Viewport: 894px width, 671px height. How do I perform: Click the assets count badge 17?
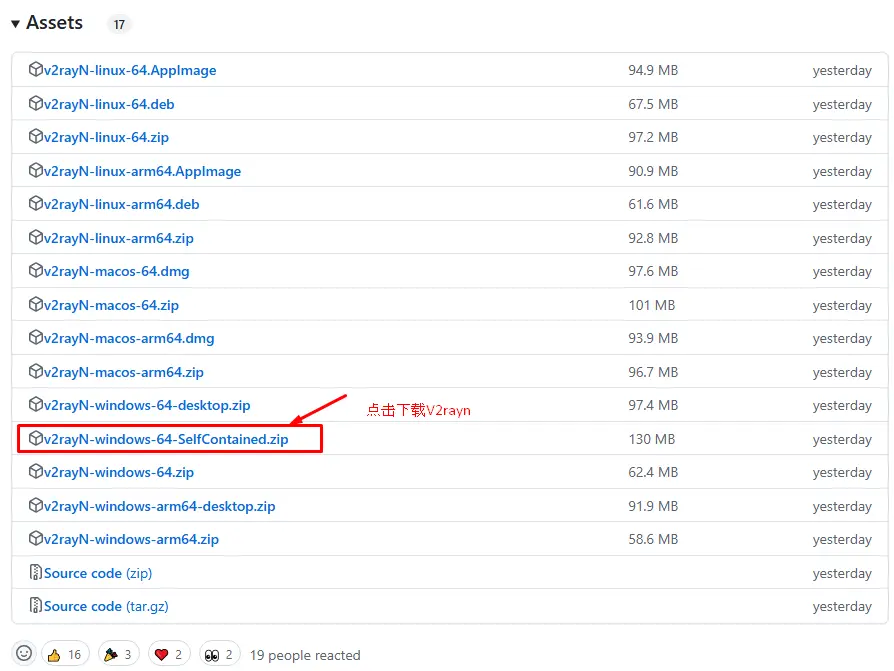[119, 24]
